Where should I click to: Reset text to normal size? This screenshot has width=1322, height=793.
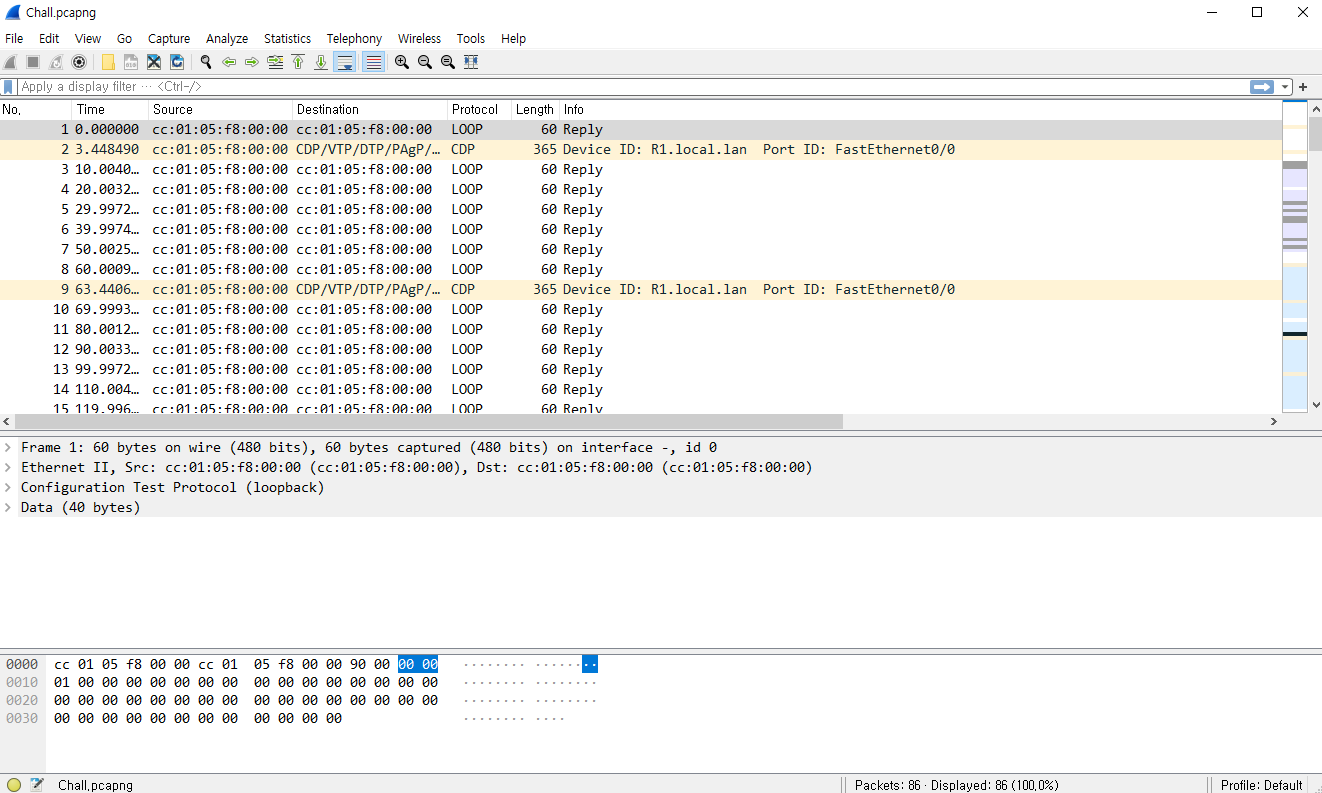coord(448,62)
